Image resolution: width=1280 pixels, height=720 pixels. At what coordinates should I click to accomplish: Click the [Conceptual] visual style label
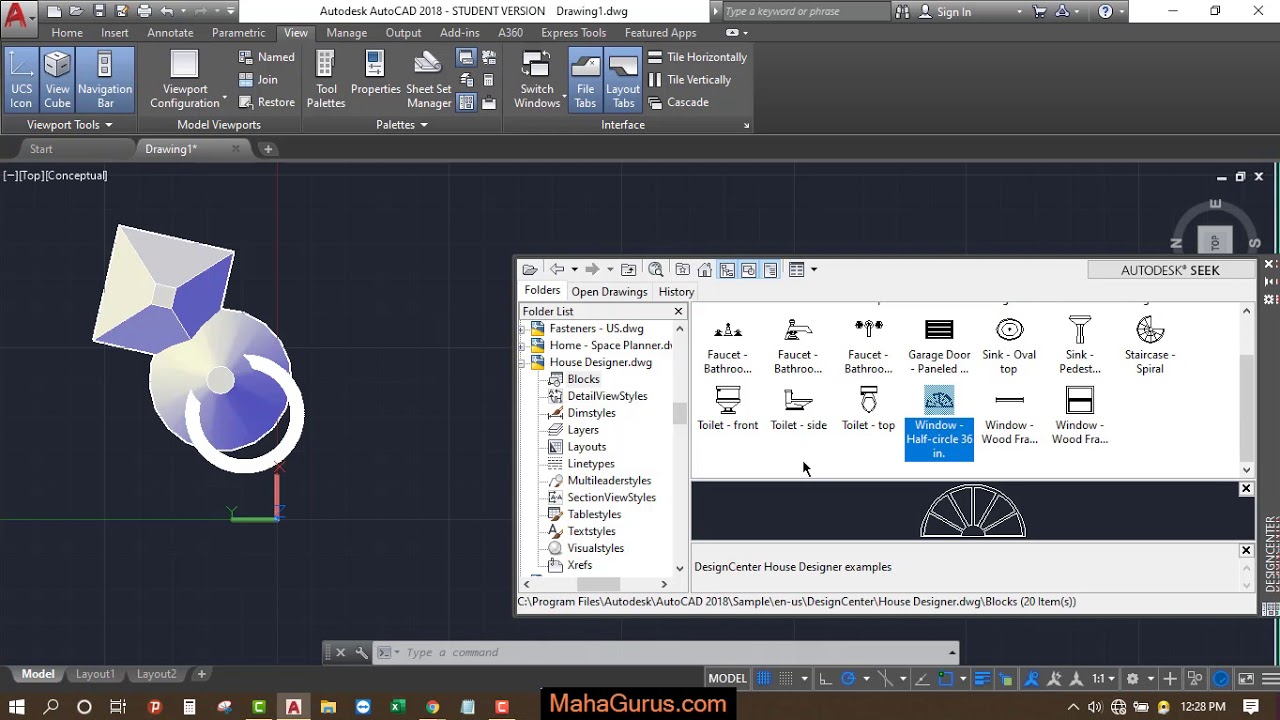coord(74,176)
